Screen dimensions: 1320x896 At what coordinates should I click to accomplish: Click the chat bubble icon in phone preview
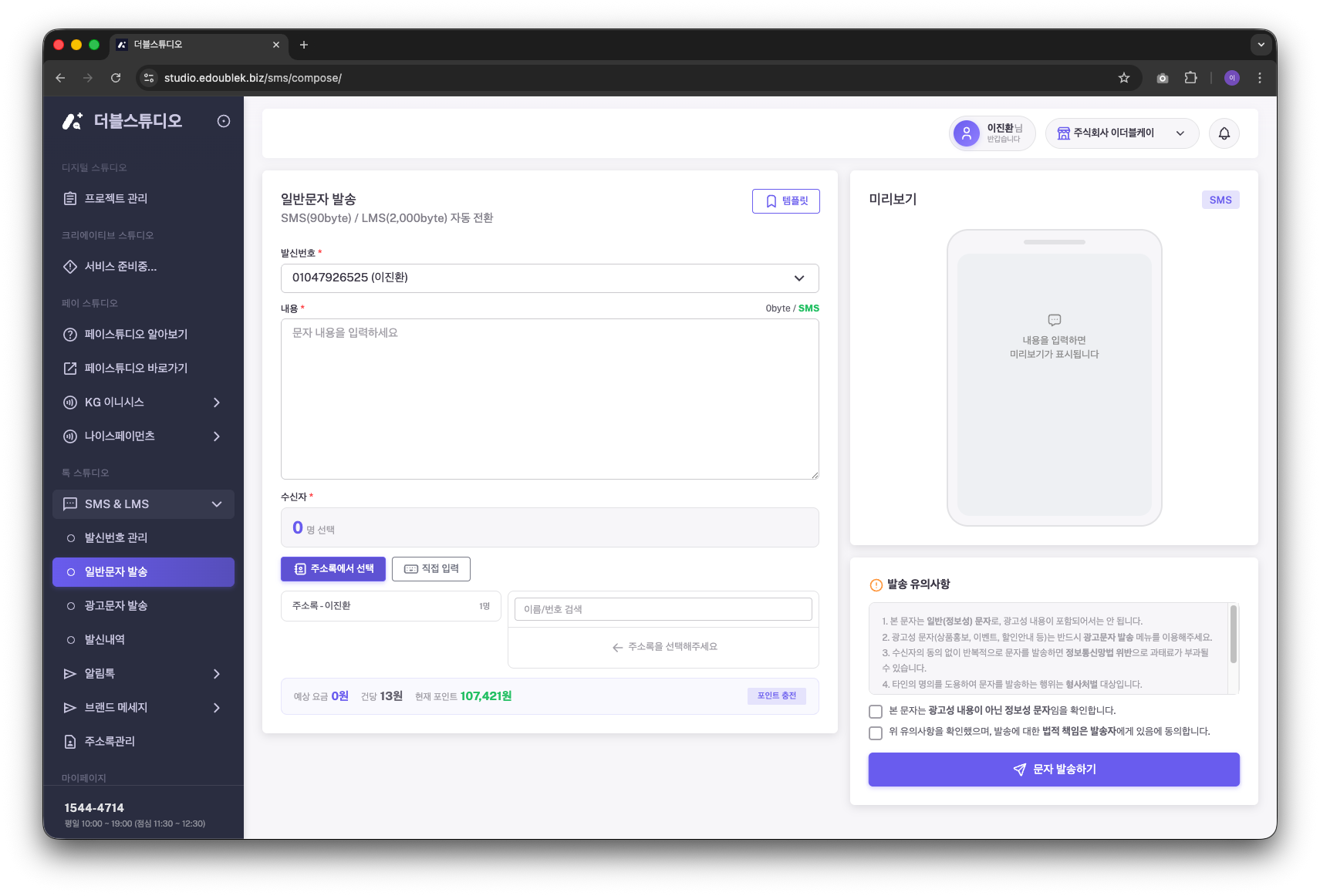(x=1055, y=320)
